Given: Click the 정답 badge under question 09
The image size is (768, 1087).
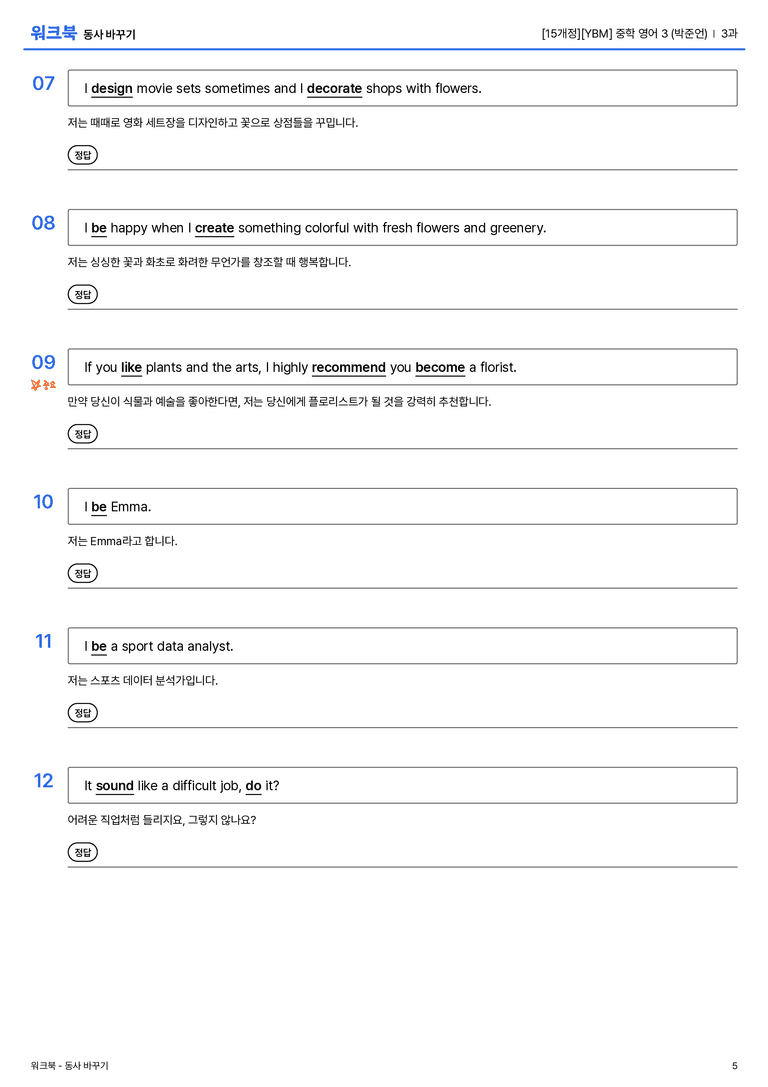Looking at the screenshot, I should (82, 433).
